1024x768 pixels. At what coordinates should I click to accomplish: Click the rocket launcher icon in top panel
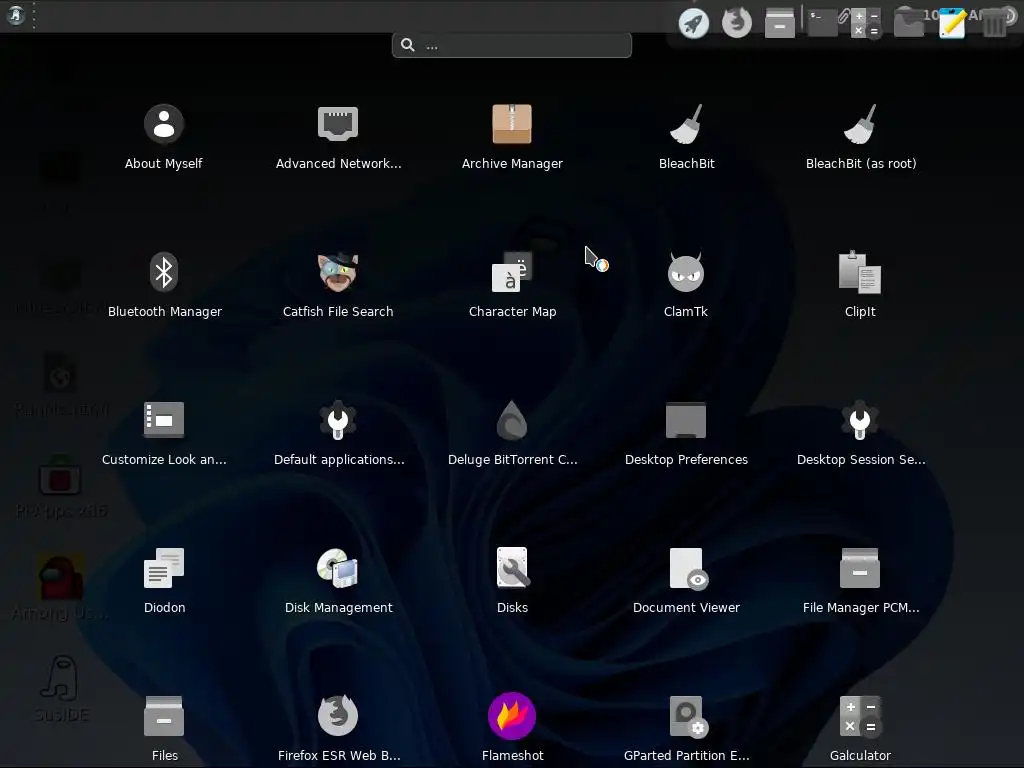(694, 23)
